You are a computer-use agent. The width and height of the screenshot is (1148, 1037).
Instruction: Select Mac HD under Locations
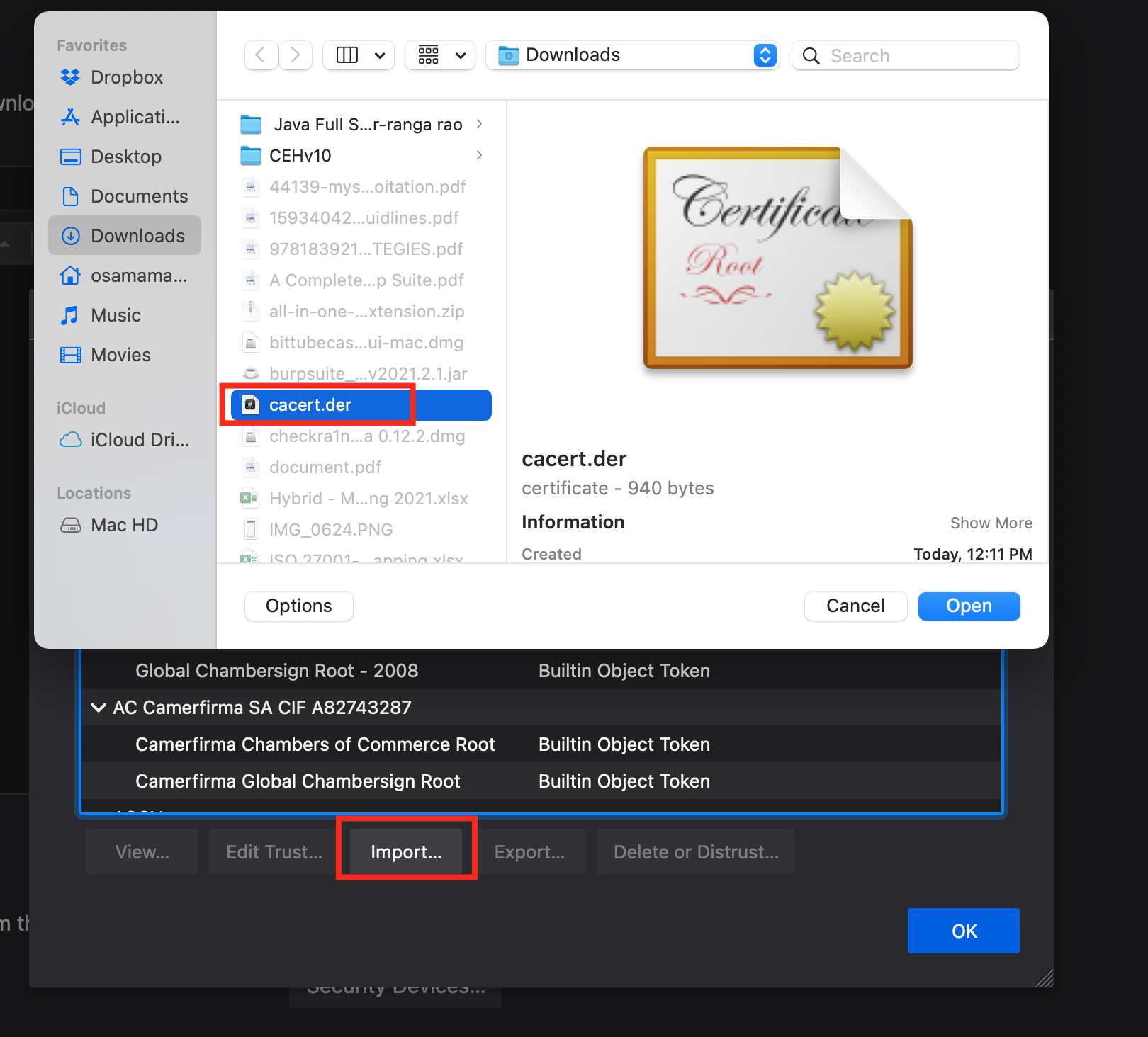pos(124,525)
